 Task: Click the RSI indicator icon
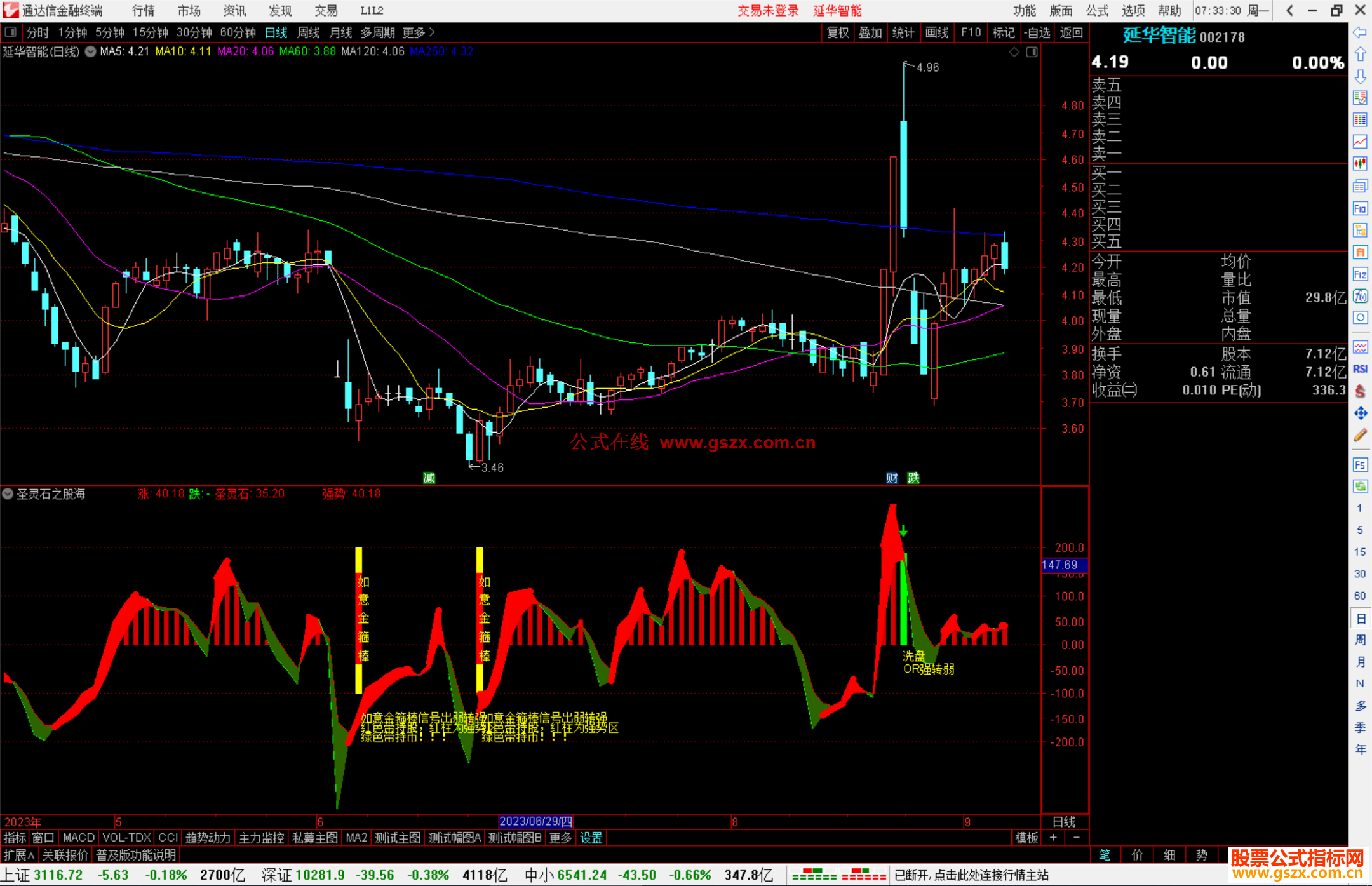pos(1360,369)
